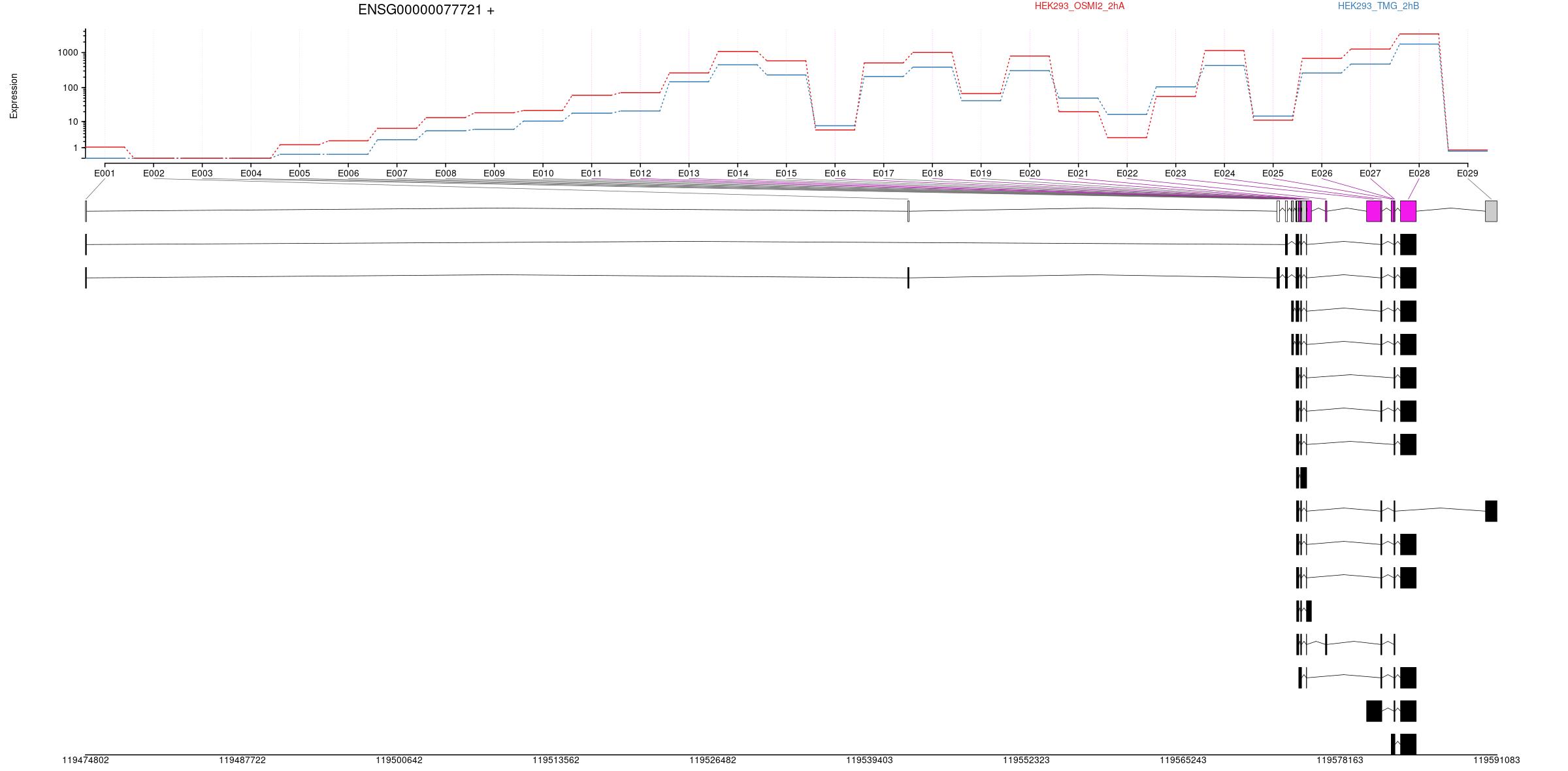Viewport: 1568px width, 771px height.
Task: Click exon label E021
Action: coord(1078,173)
